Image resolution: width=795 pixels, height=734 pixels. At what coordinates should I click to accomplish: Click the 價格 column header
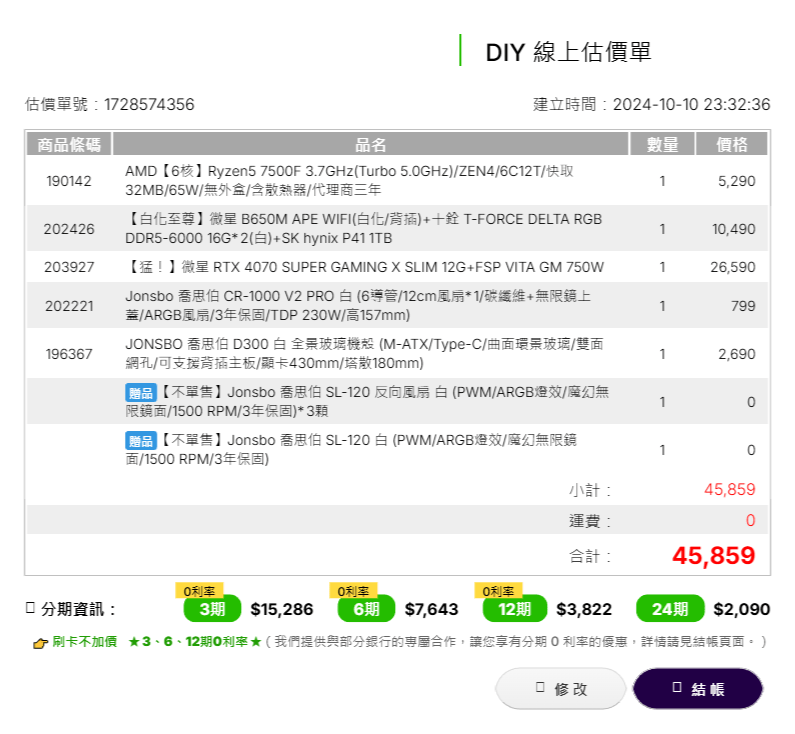click(732, 145)
